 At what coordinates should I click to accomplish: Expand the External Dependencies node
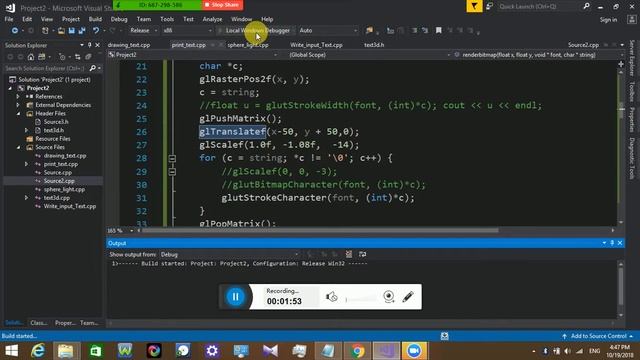pyautogui.click(x=18, y=105)
